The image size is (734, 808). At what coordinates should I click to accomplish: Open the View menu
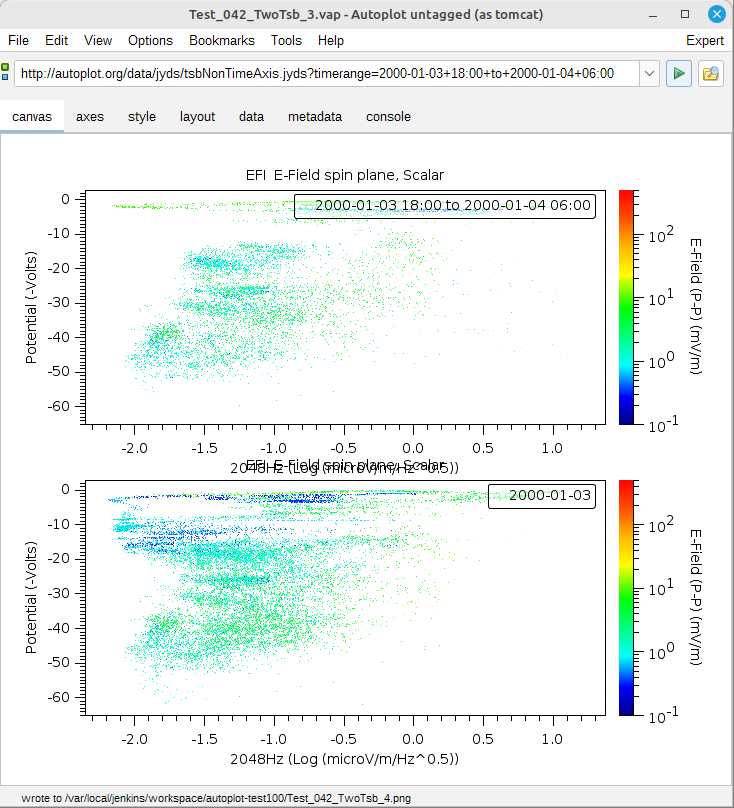pos(98,40)
